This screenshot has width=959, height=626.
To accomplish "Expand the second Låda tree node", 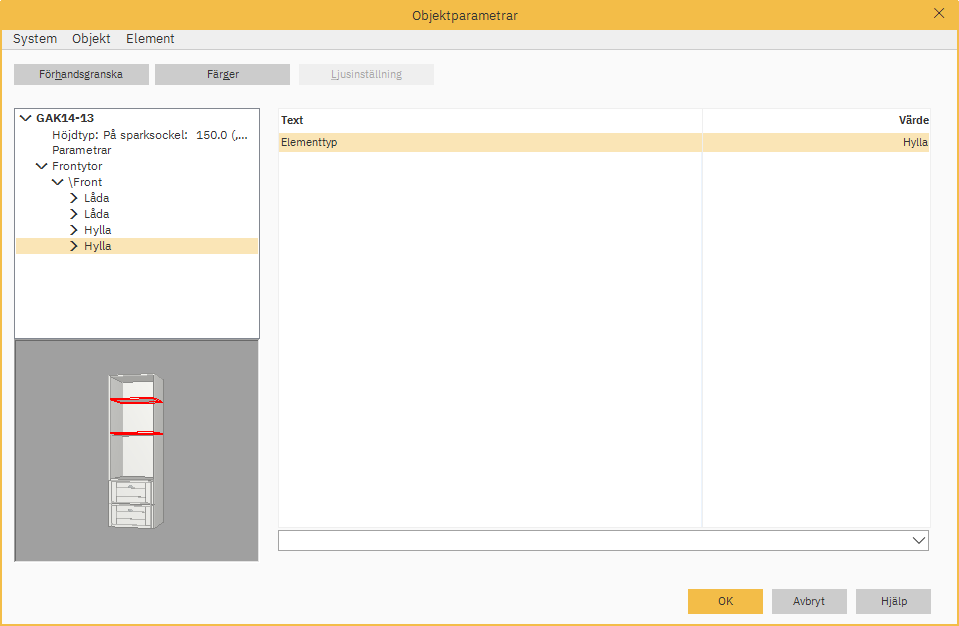I will coord(72,213).
